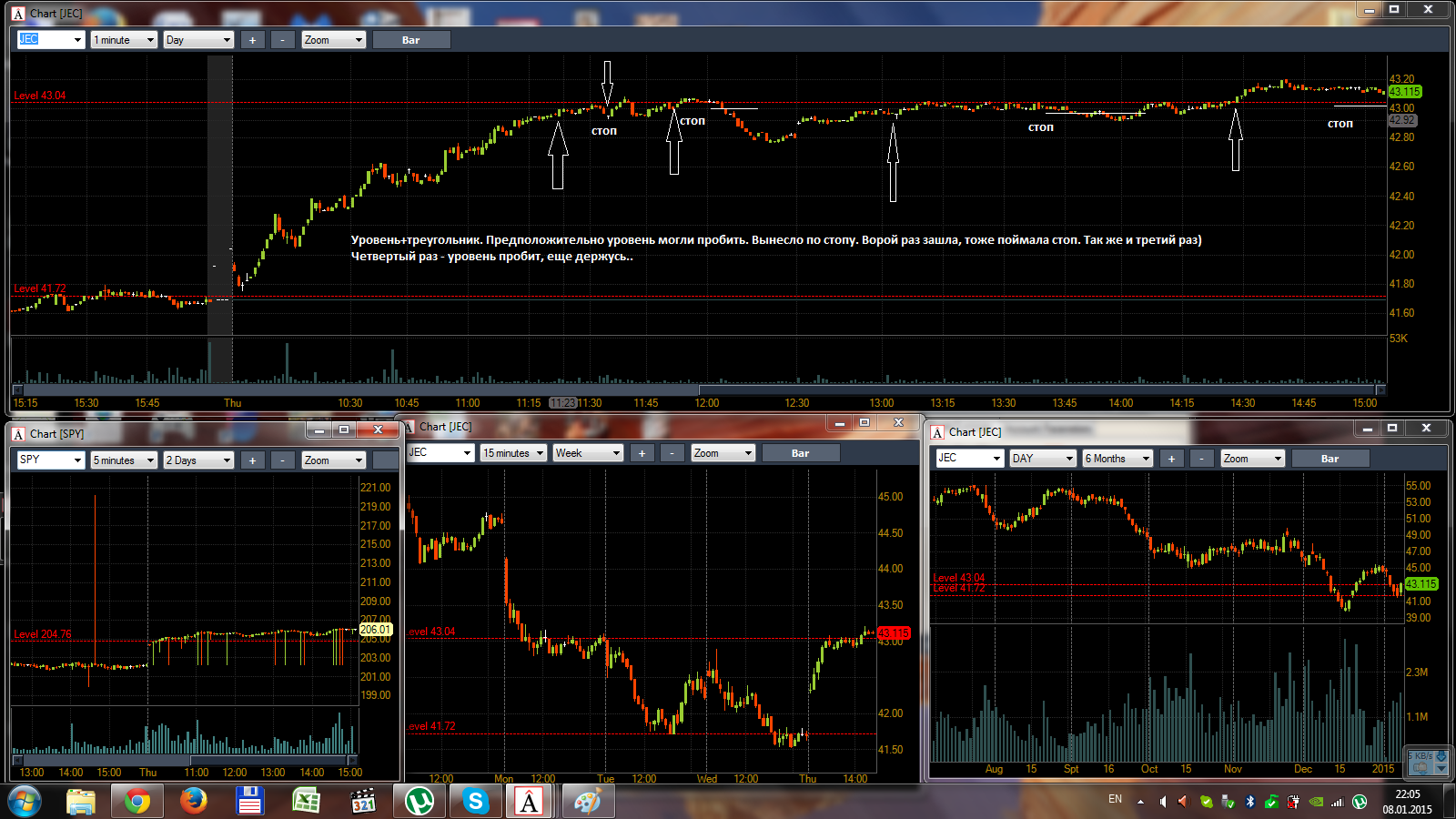Click the minus button in the DAY chart
Screen dimensions: 1456x819
tap(1201, 459)
